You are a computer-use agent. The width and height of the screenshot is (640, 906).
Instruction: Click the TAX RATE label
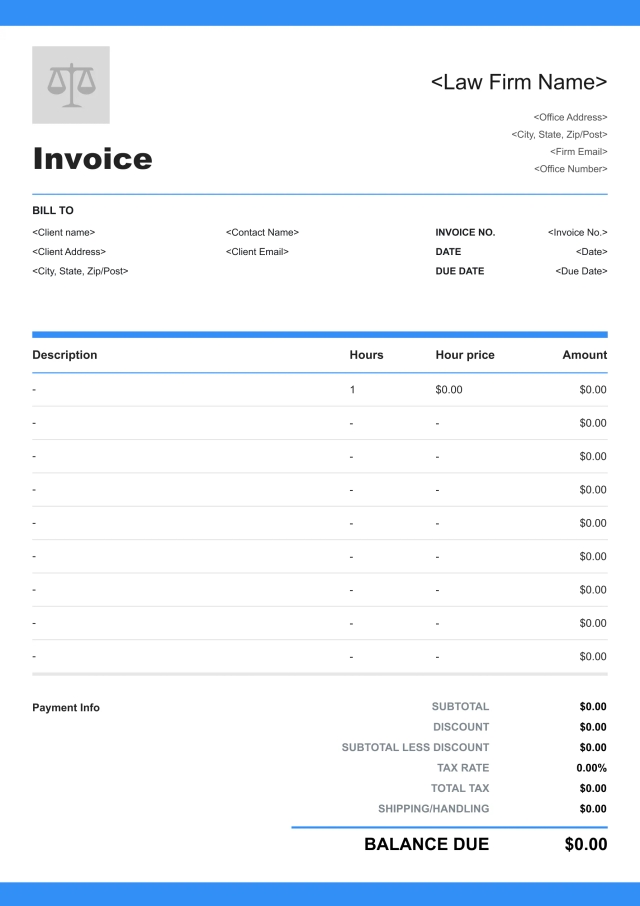(x=463, y=768)
